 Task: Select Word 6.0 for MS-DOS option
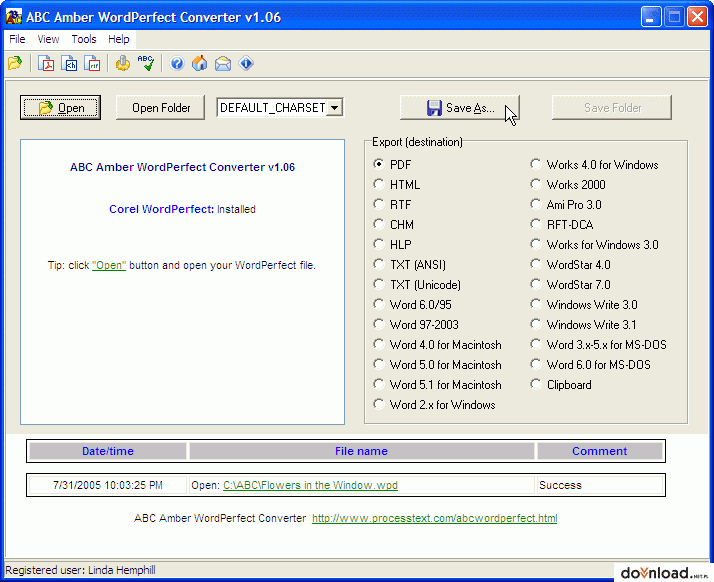pyautogui.click(x=591, y=365)
